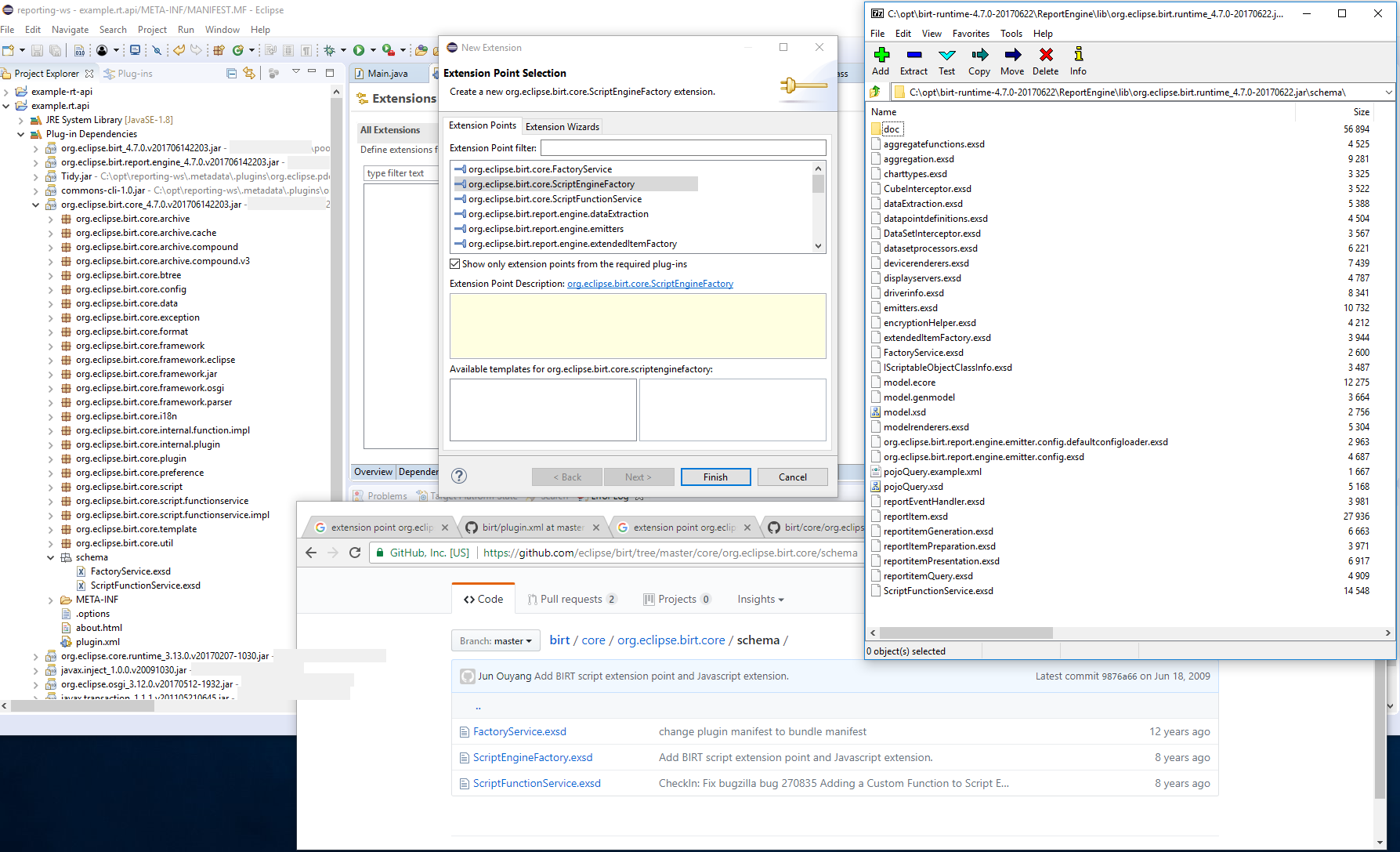Screen dimensions: 1400x852
Task: Click the browser Reload icon
Action: coord(355,553)
